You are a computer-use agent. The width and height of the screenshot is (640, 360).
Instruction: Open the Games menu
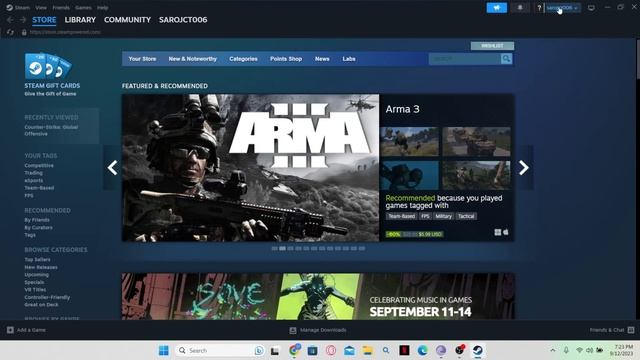click(x=83, y=7)
